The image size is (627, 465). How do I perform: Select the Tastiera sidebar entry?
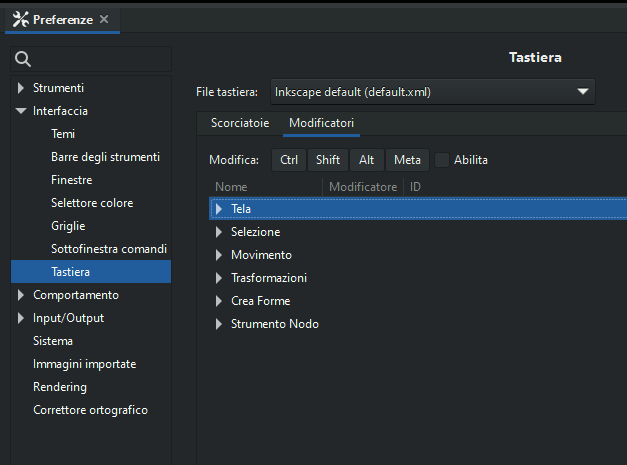tap(91, 272)
